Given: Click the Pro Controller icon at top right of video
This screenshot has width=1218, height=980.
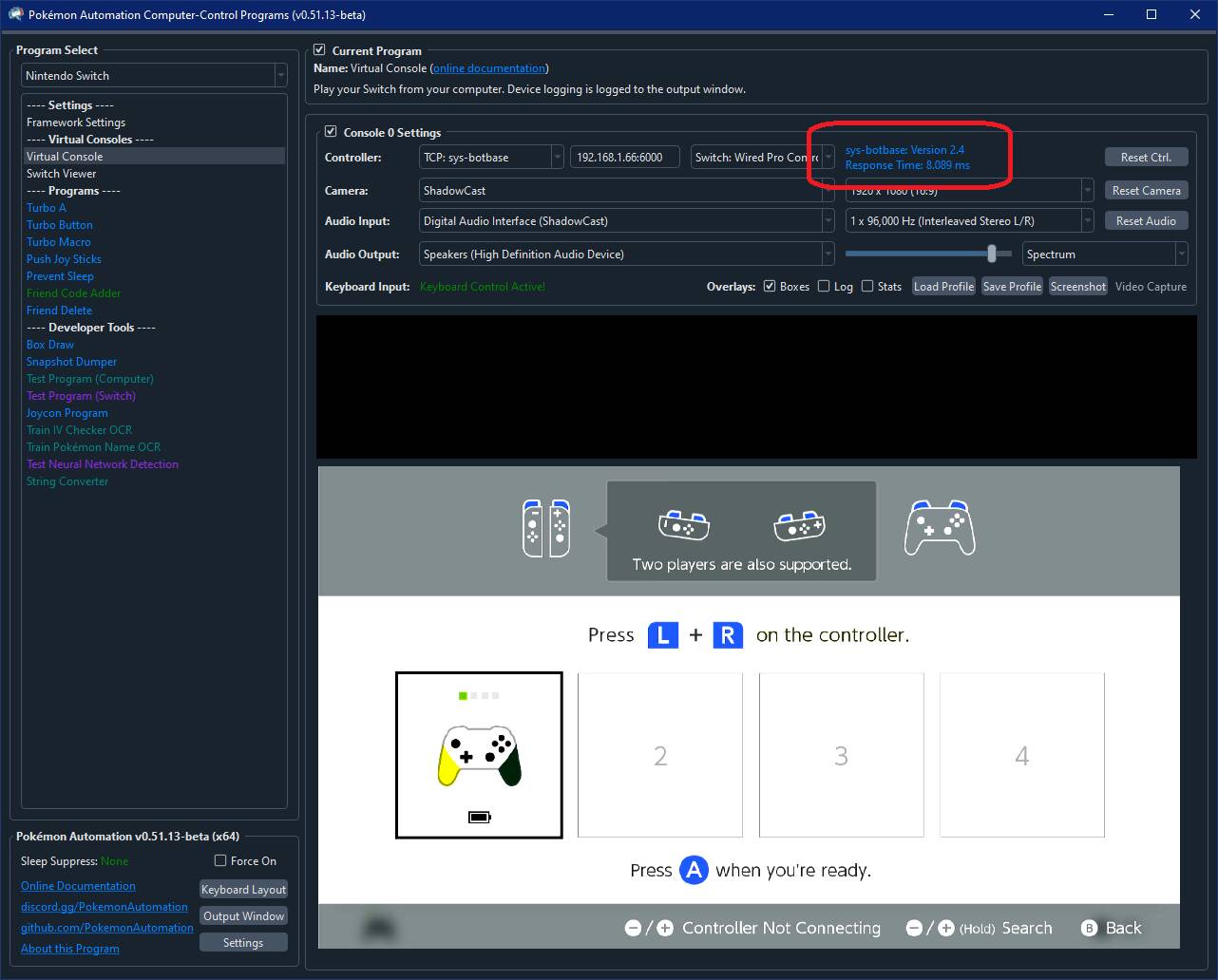Looking at the screenshot, I should 940,528.
